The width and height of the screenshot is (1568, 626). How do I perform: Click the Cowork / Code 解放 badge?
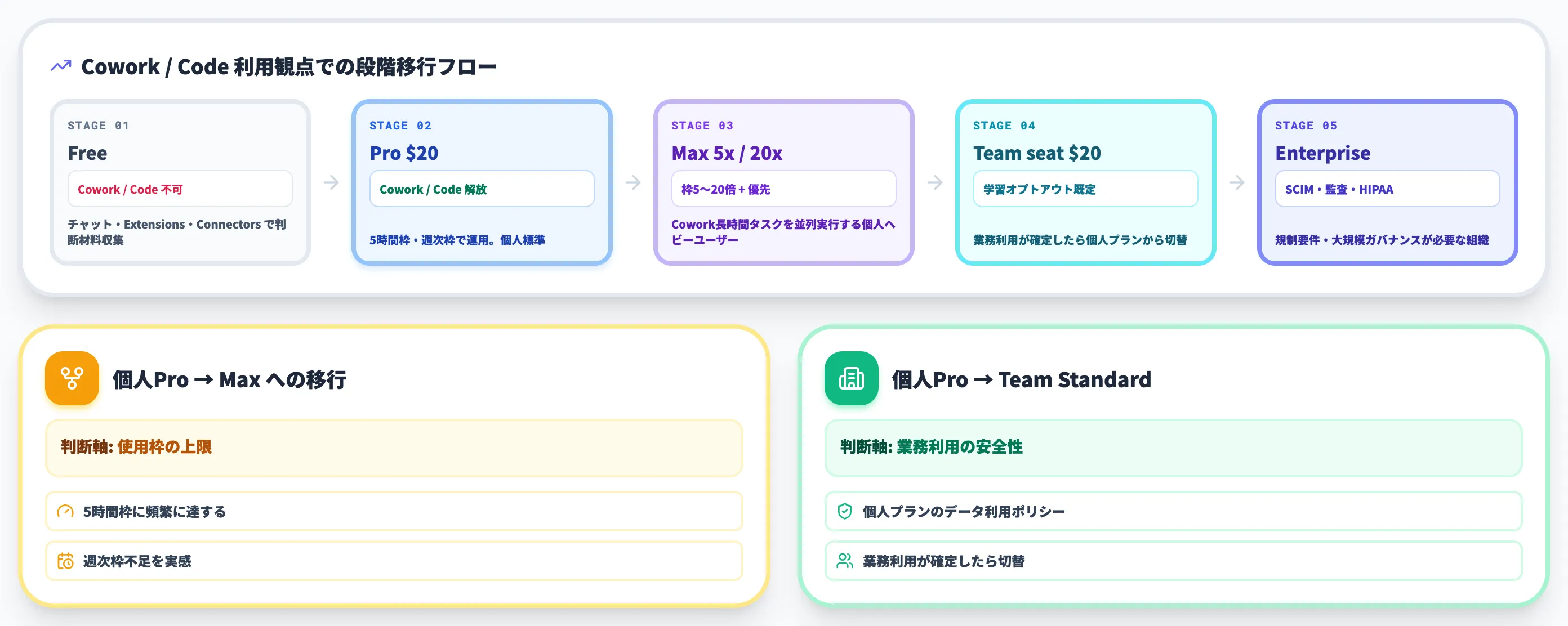[x=482, y=189]
